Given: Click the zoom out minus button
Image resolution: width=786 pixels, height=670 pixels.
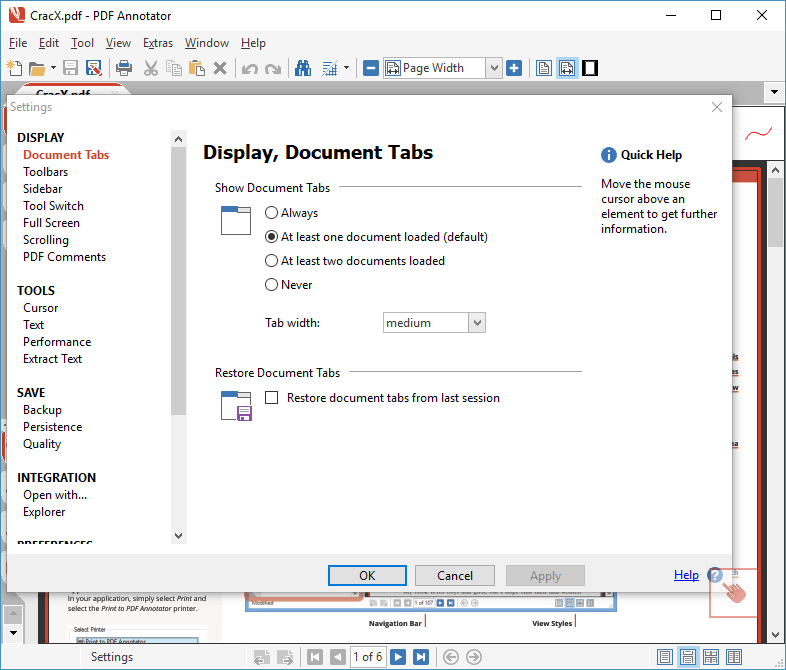Looking at the screenshot, I should click(x=370, y=68).
